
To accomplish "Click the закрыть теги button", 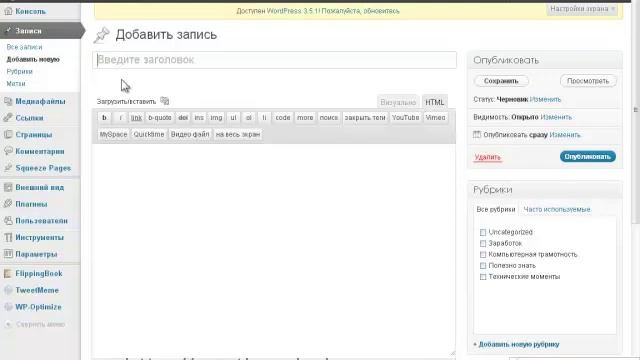I will pyautogui.click(x=365, y=118).
